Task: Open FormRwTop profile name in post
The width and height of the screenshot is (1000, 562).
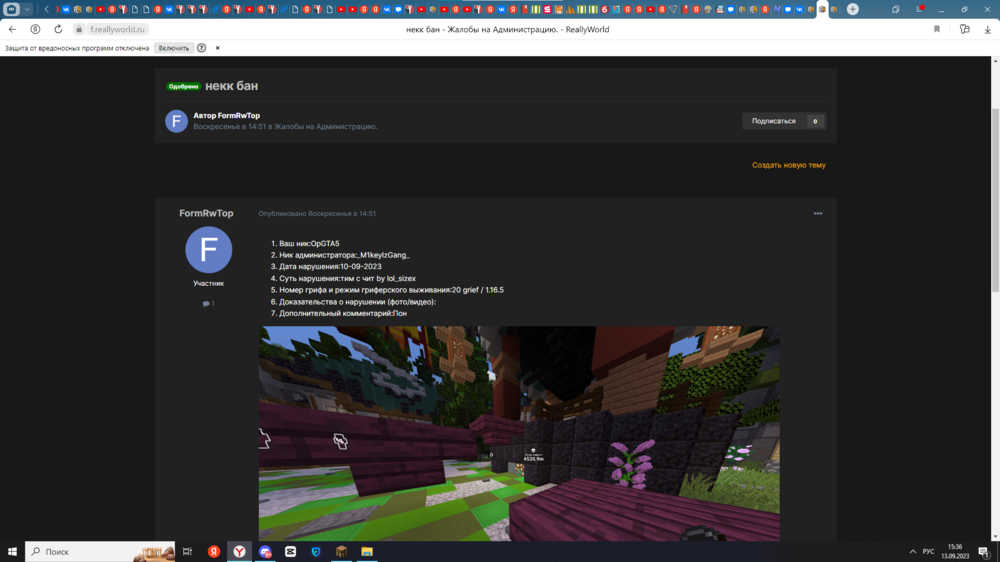Action: (206, 213)
